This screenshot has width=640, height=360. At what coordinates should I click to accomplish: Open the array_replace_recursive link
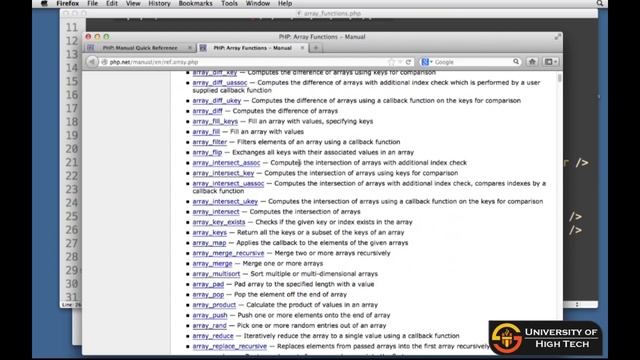click(x=229, y=346)
